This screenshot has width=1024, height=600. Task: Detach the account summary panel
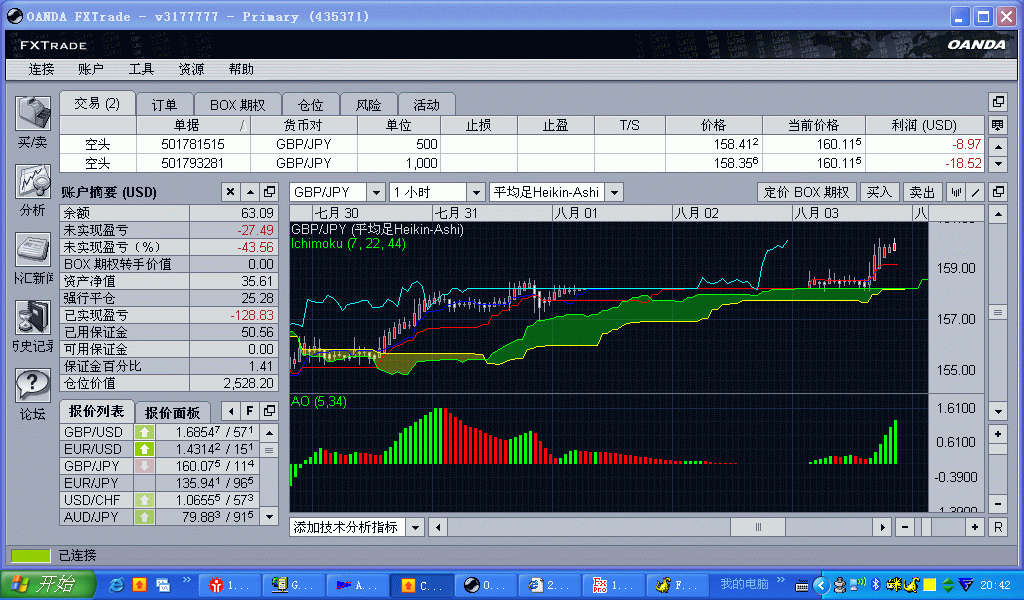pos(270,192)
